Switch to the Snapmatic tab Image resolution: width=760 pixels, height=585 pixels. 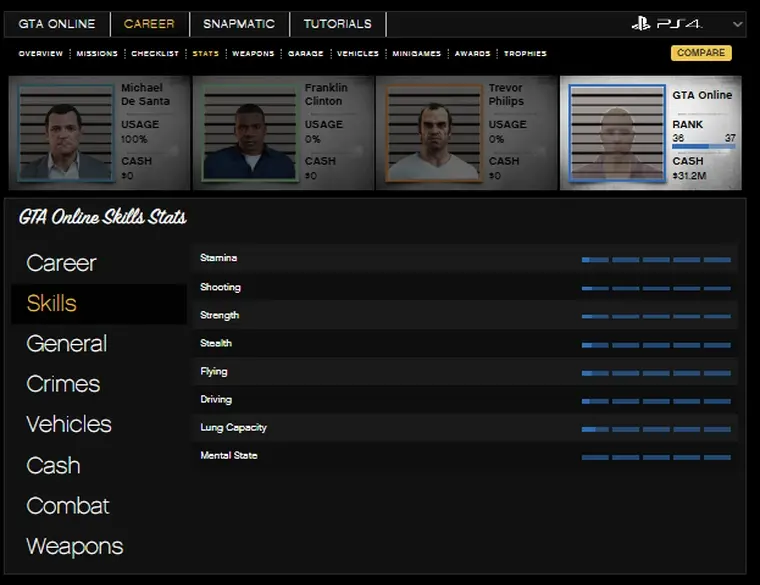click(239, 24)
